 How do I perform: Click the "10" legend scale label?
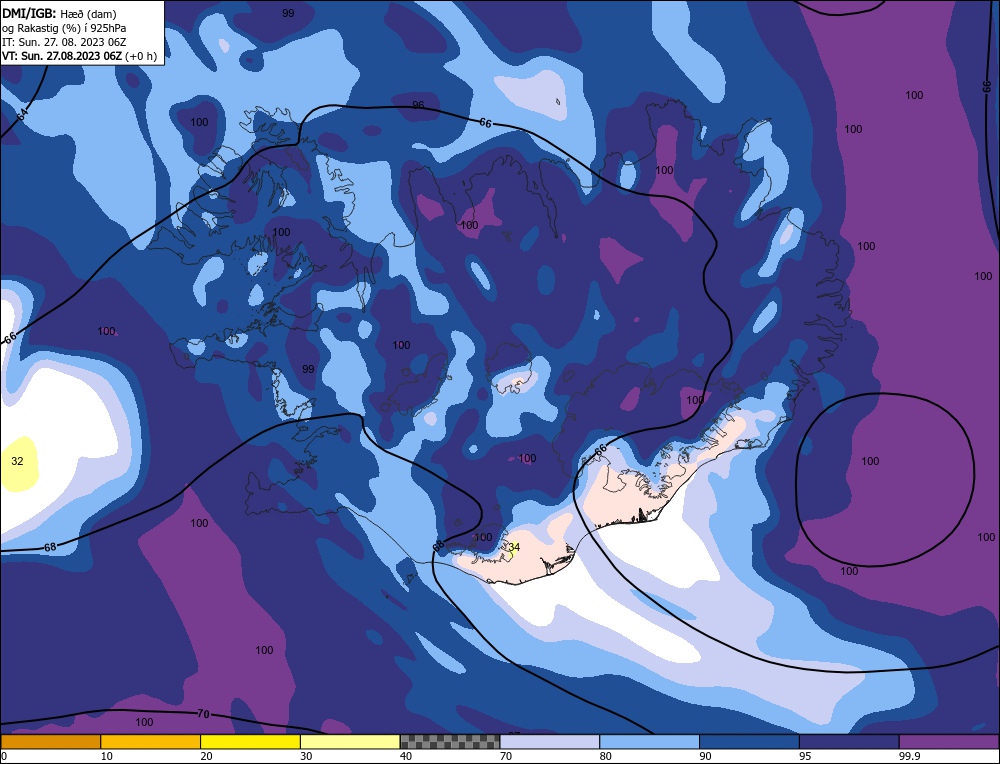[107, 756]
